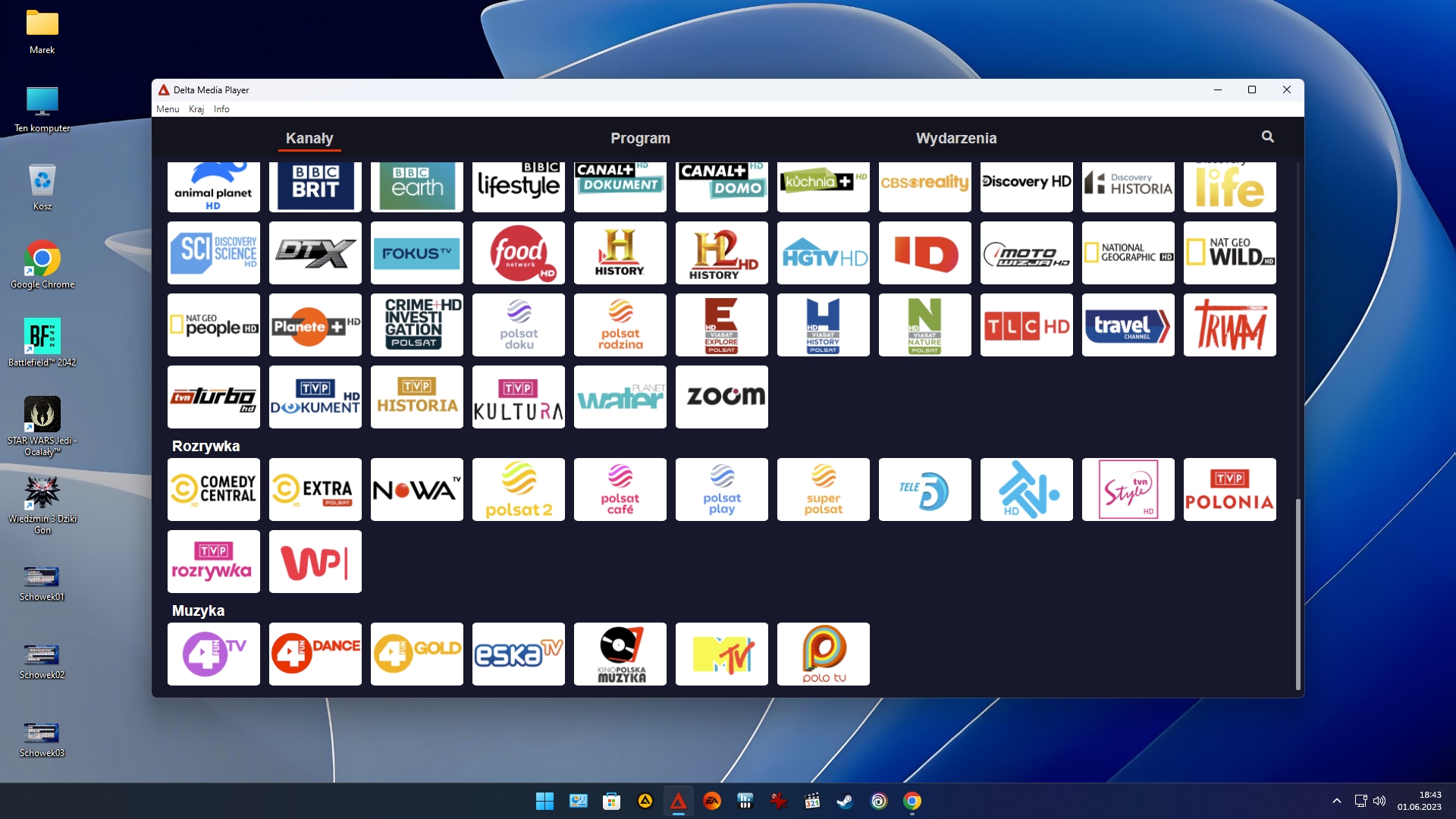The width and height of the screenshot is (1456, 819).
Task: Open the Comedy Central channel
Action: 213,489
